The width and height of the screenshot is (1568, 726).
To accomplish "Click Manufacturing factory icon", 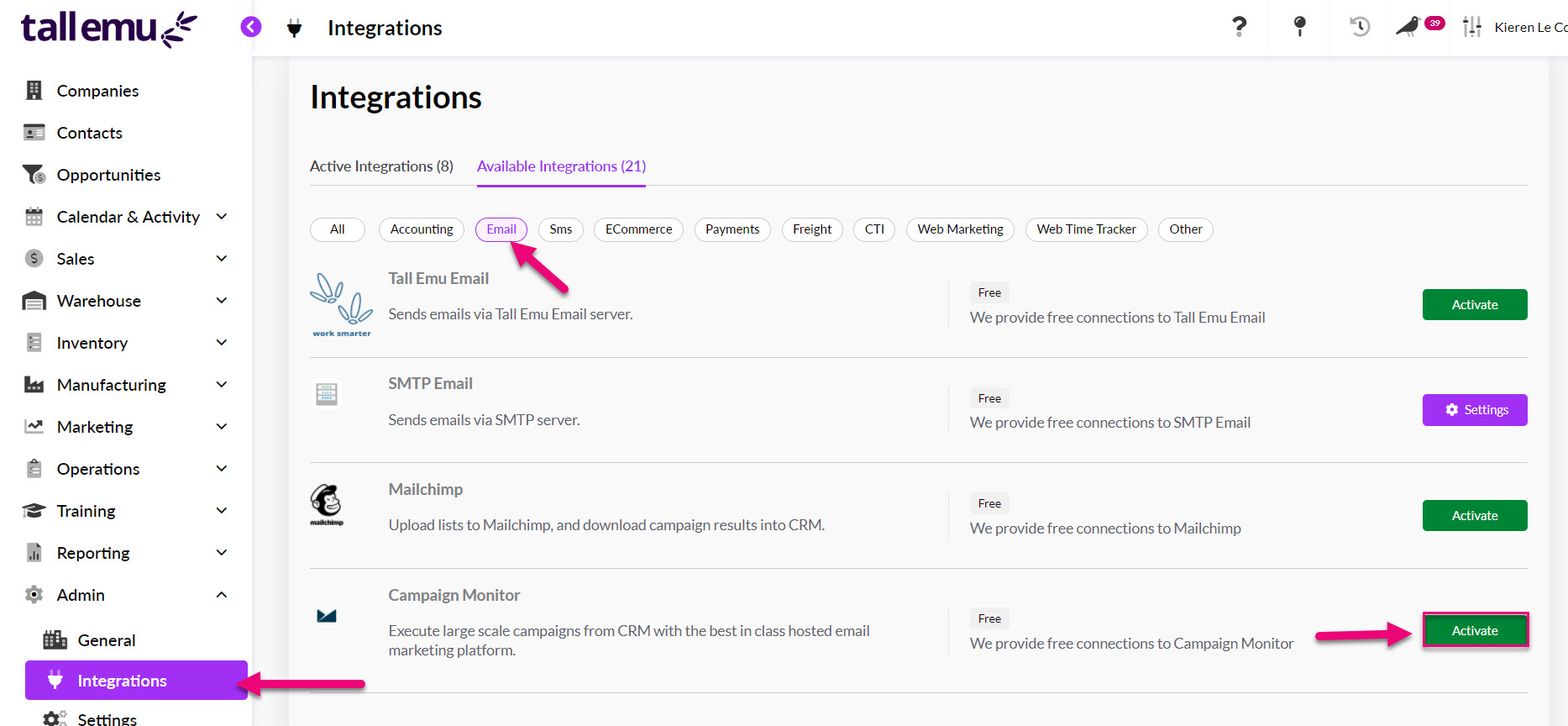I will [34, 384].
